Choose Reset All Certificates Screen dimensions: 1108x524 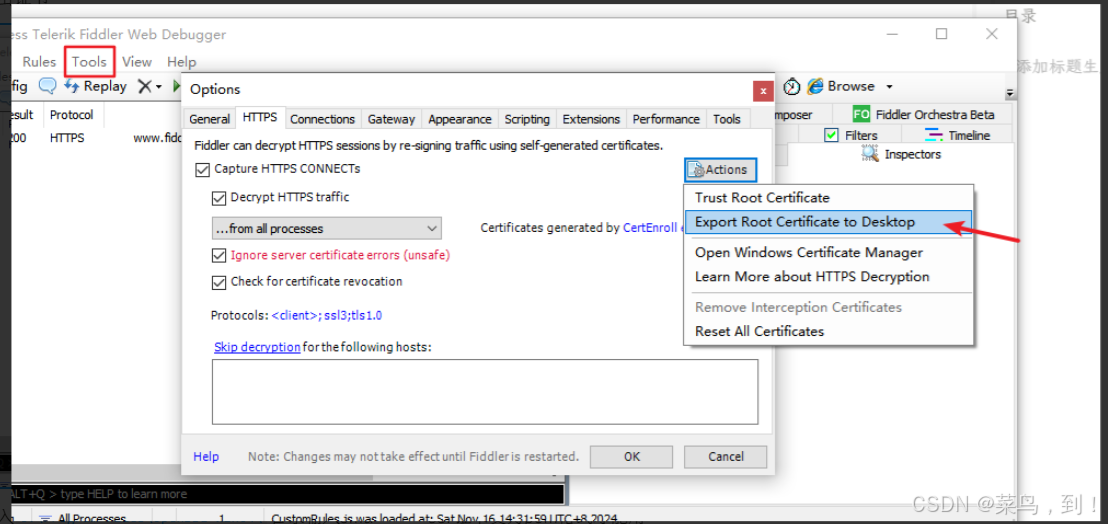click(829, 331)
